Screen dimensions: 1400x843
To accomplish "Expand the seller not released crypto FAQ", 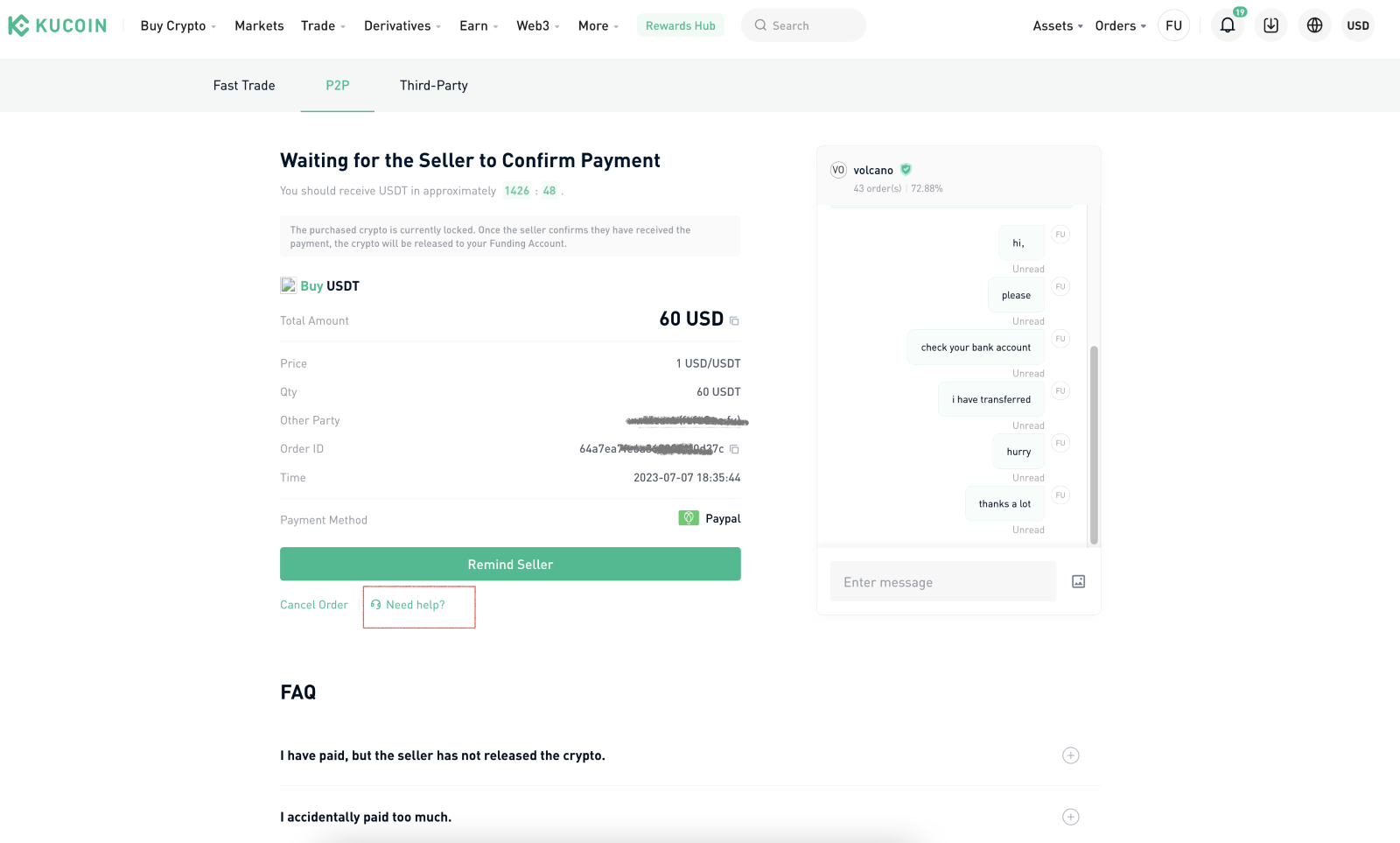I will [1070, 755].
